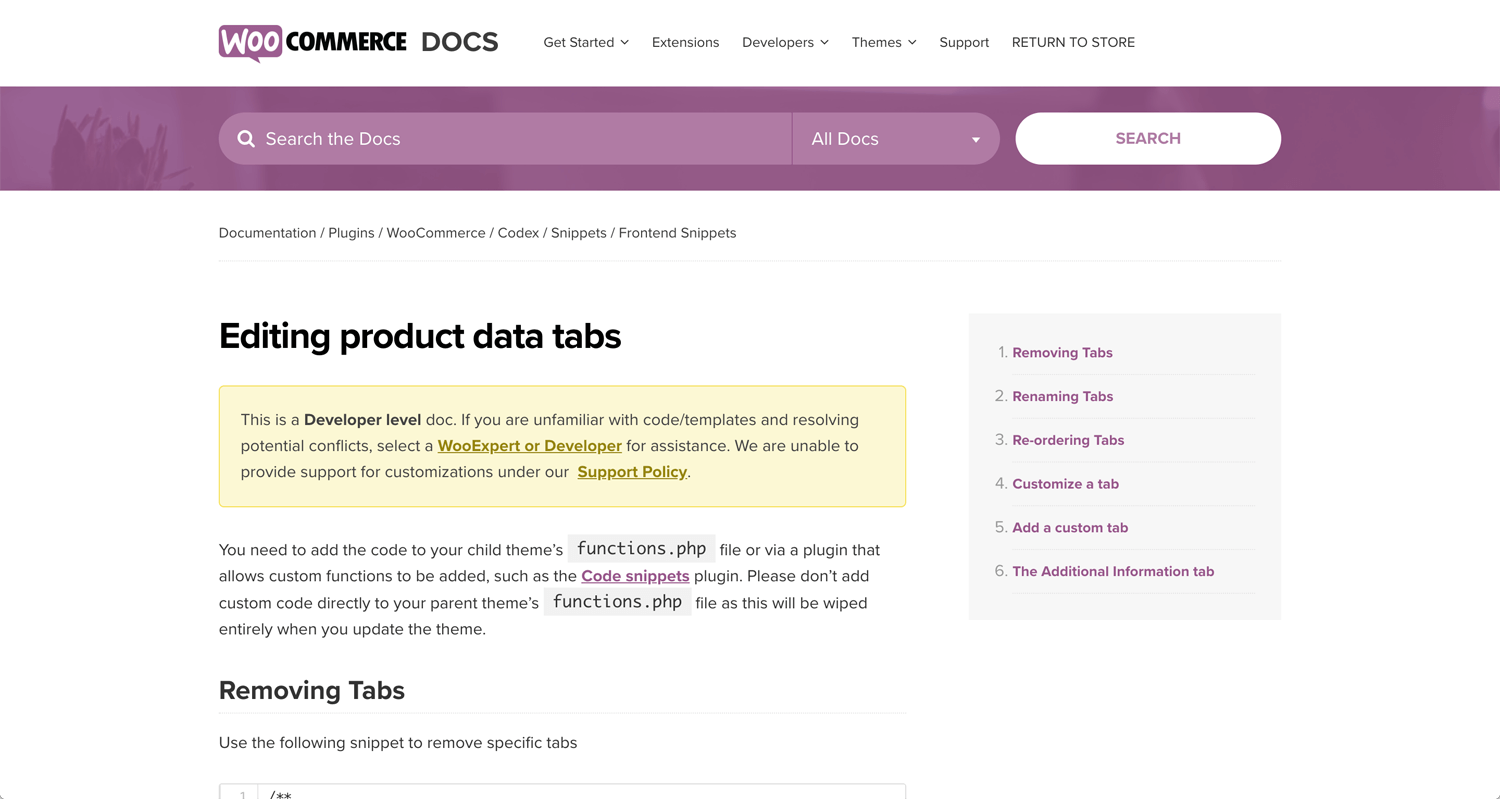The height and width of the screenshot is (799, 1500).
Task: Jump to Removing Tabs in contents
Action: point(1062,353)
